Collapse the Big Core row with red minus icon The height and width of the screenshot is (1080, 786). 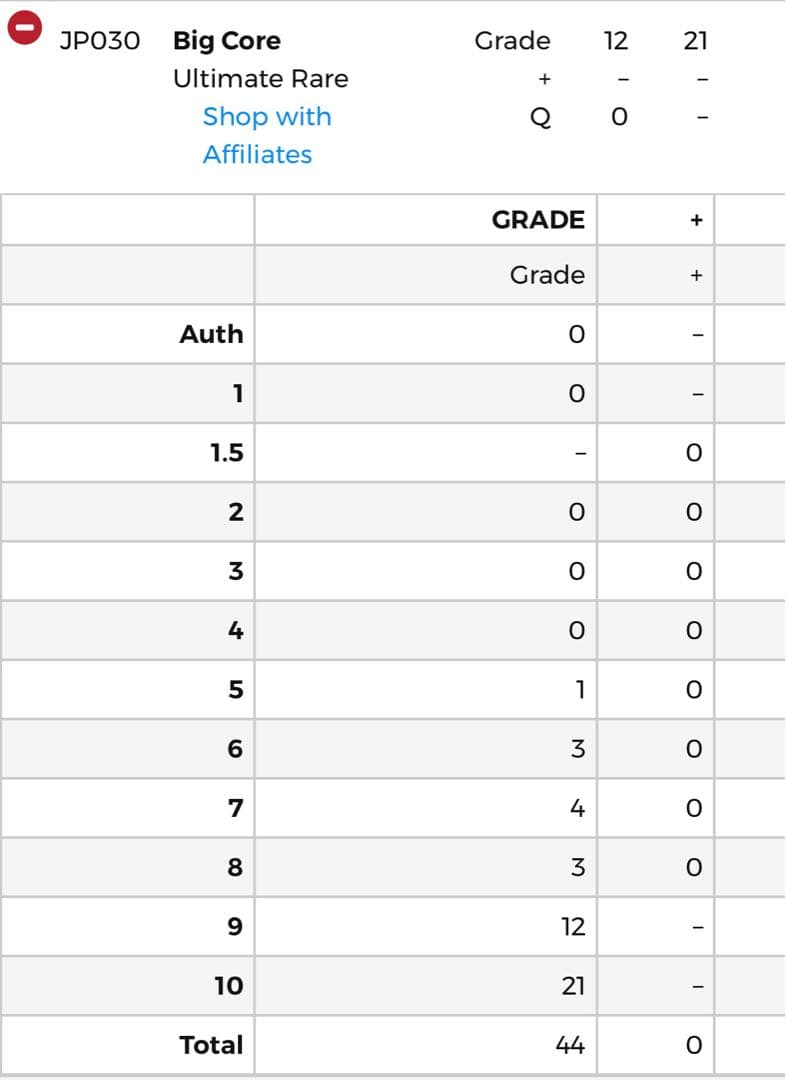click(24, 27)
